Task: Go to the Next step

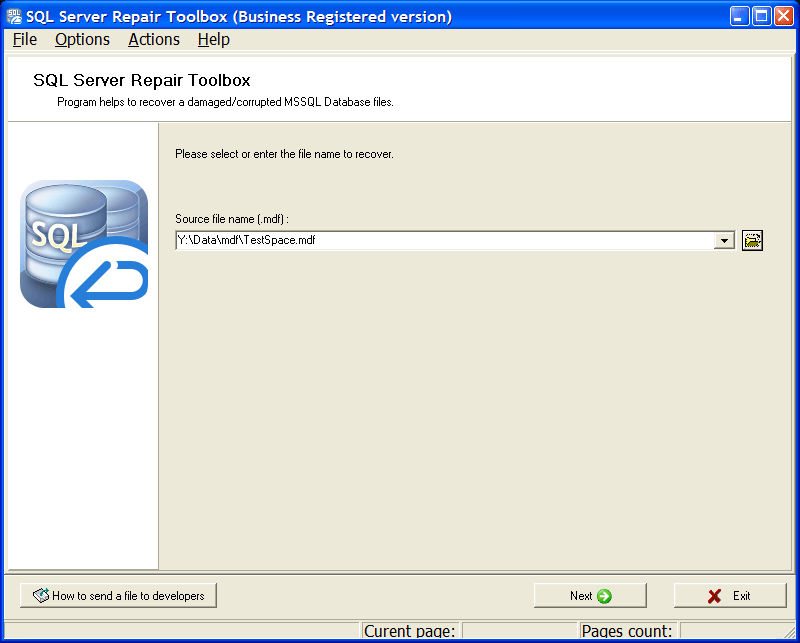Action: (x=590, y=596)
